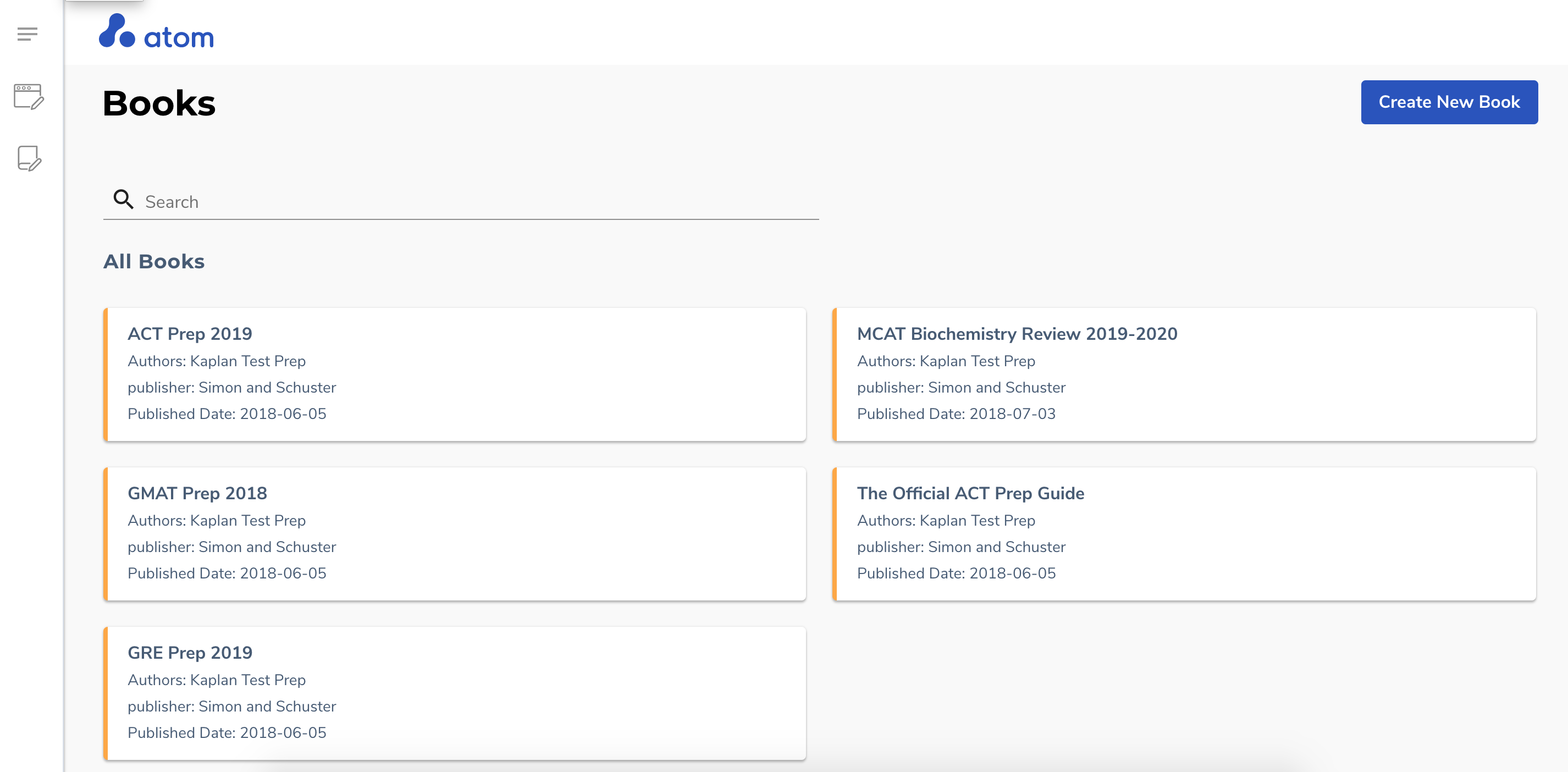The width and height of the screenshot is (1568, 772).
Task: Open The Official ACT Prep Guide book
Action: [1184, 534]
